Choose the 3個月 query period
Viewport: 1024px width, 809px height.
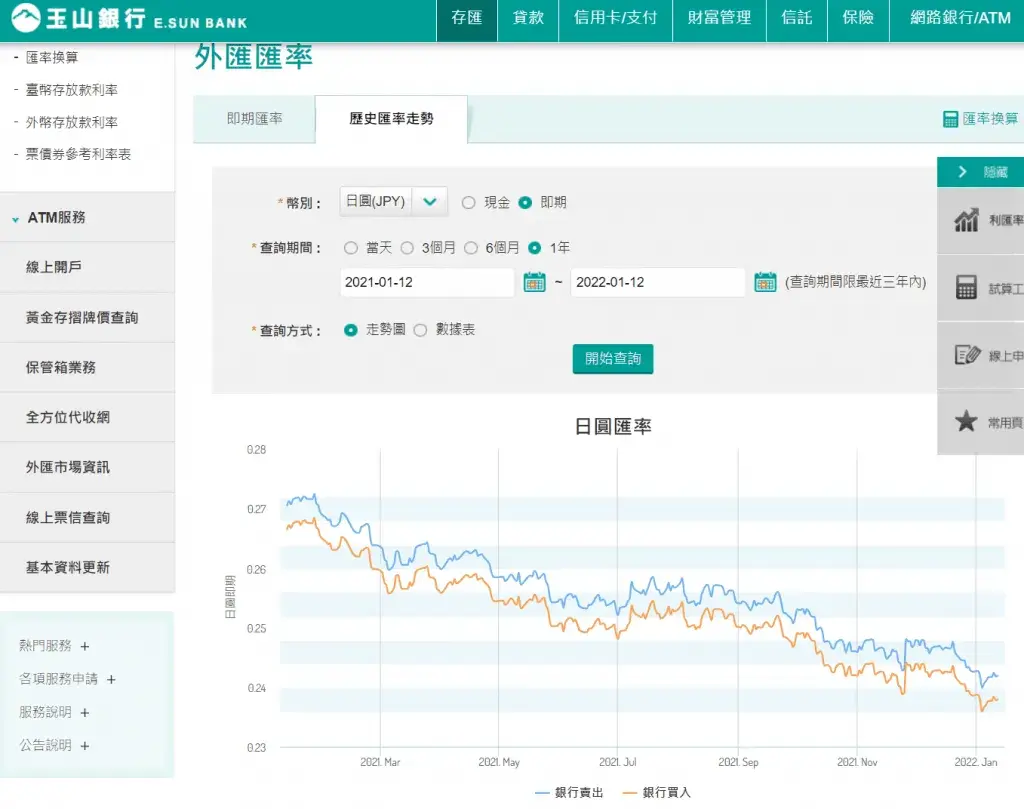pyautogui.click(x=407, y=248)
